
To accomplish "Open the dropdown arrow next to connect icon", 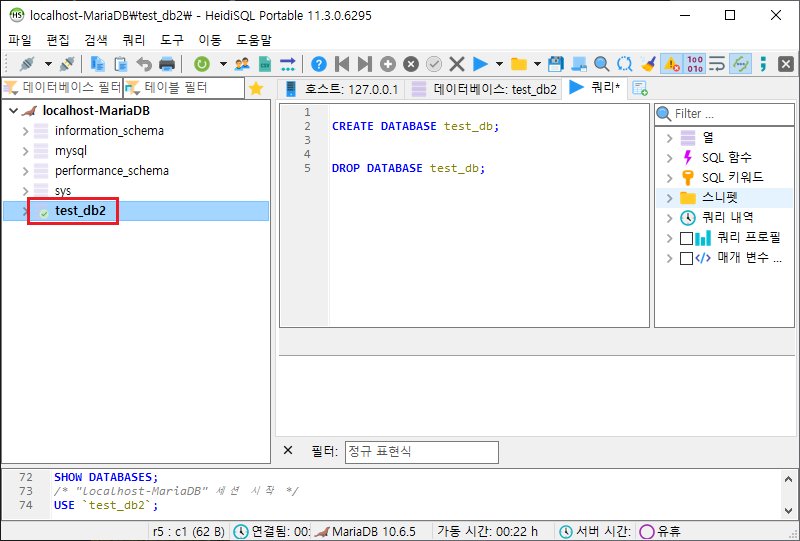I will click(x=48, y=64).
